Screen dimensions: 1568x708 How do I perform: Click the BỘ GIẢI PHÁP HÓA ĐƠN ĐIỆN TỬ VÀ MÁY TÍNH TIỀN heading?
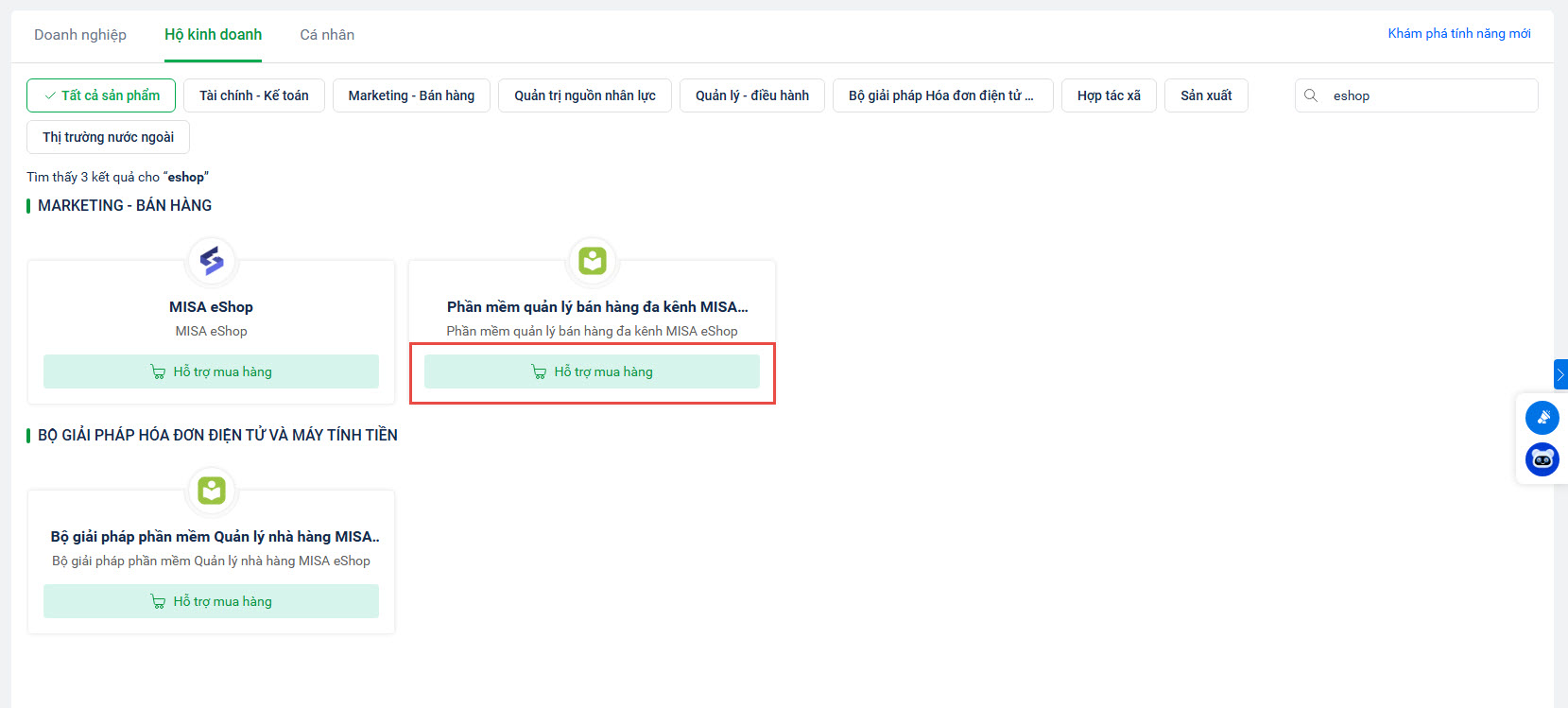coord(217,435)
